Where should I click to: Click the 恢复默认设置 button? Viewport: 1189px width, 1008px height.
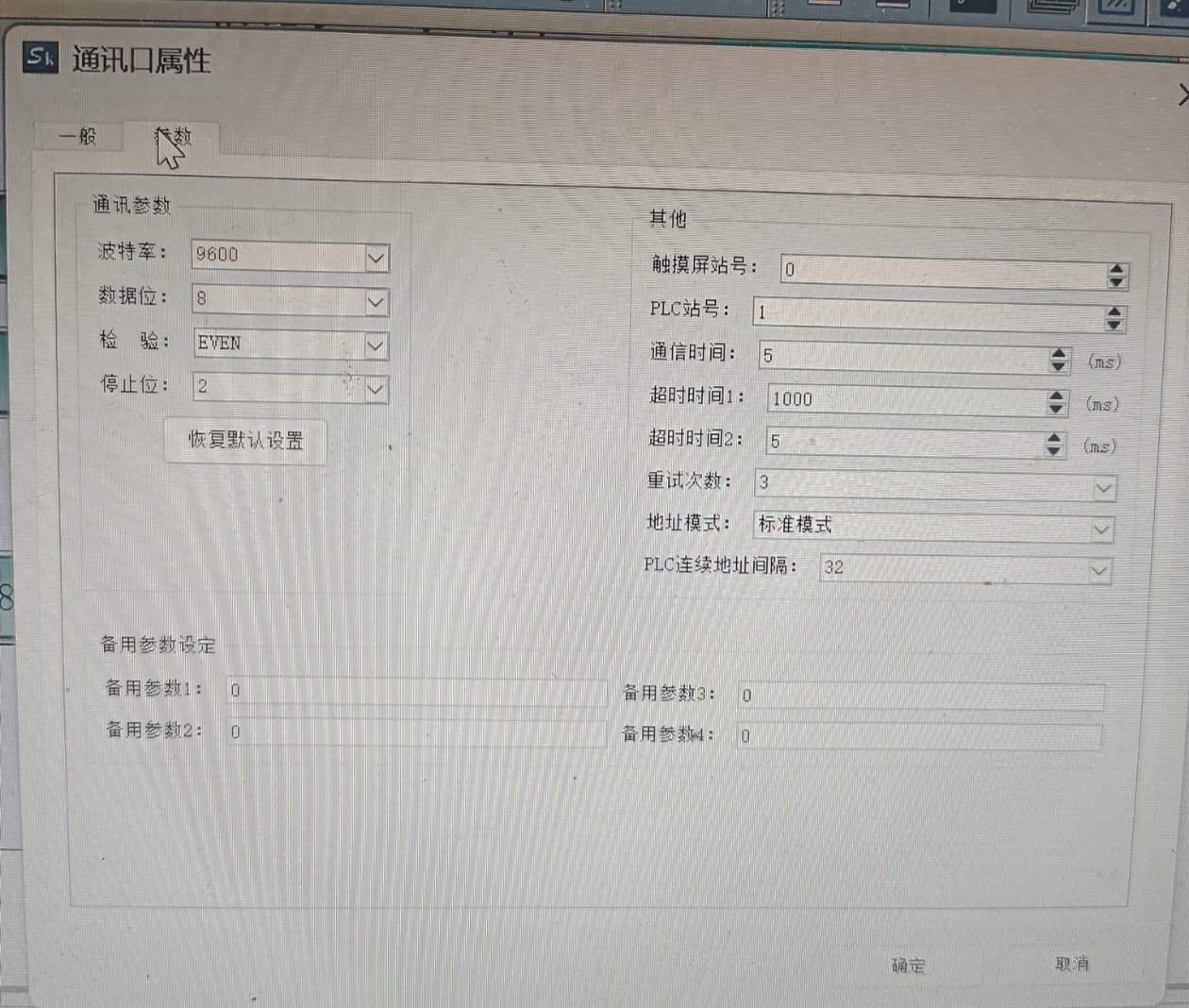click(245, 441)
